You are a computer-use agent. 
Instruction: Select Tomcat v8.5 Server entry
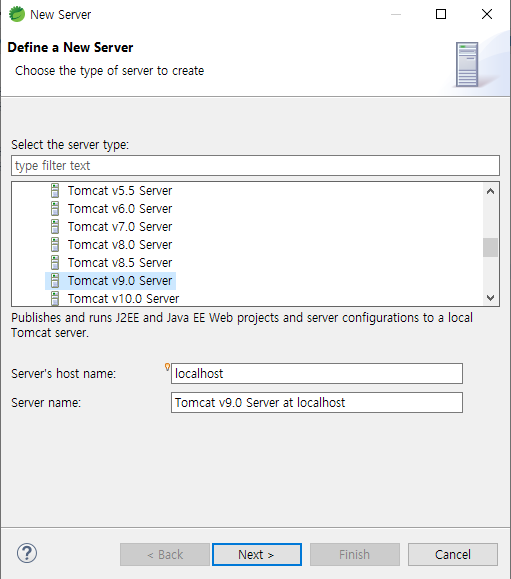pos(120,263)
